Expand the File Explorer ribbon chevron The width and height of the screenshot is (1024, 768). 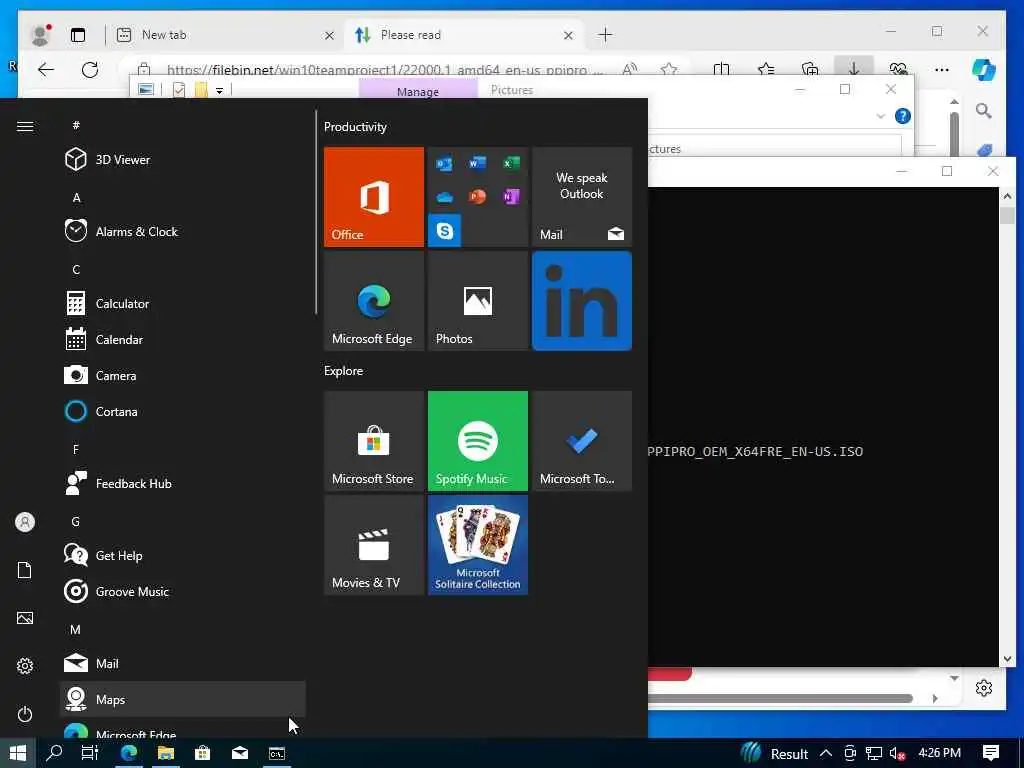click(x=880, y=116)
